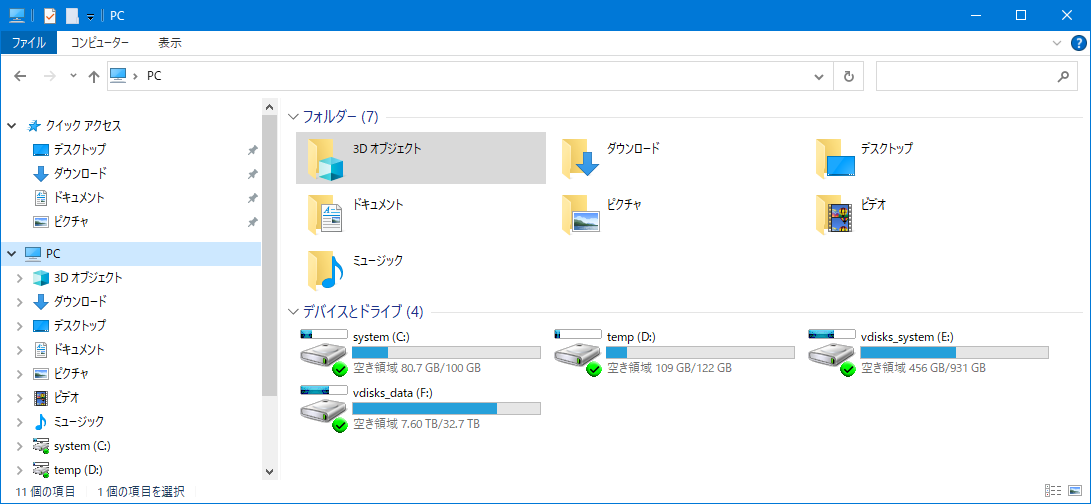
Task: Click the system (C:) capacity bar
Action: tap(446, 352)
